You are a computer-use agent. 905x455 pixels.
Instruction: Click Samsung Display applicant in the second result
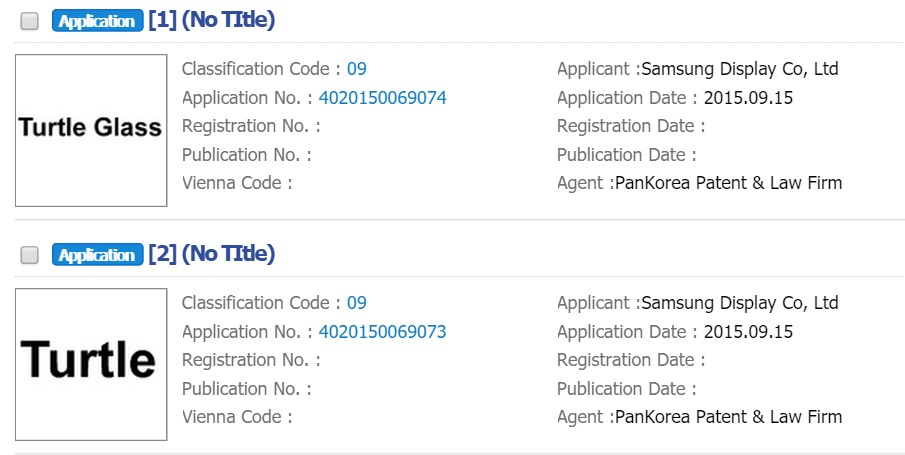click(739, 303)
